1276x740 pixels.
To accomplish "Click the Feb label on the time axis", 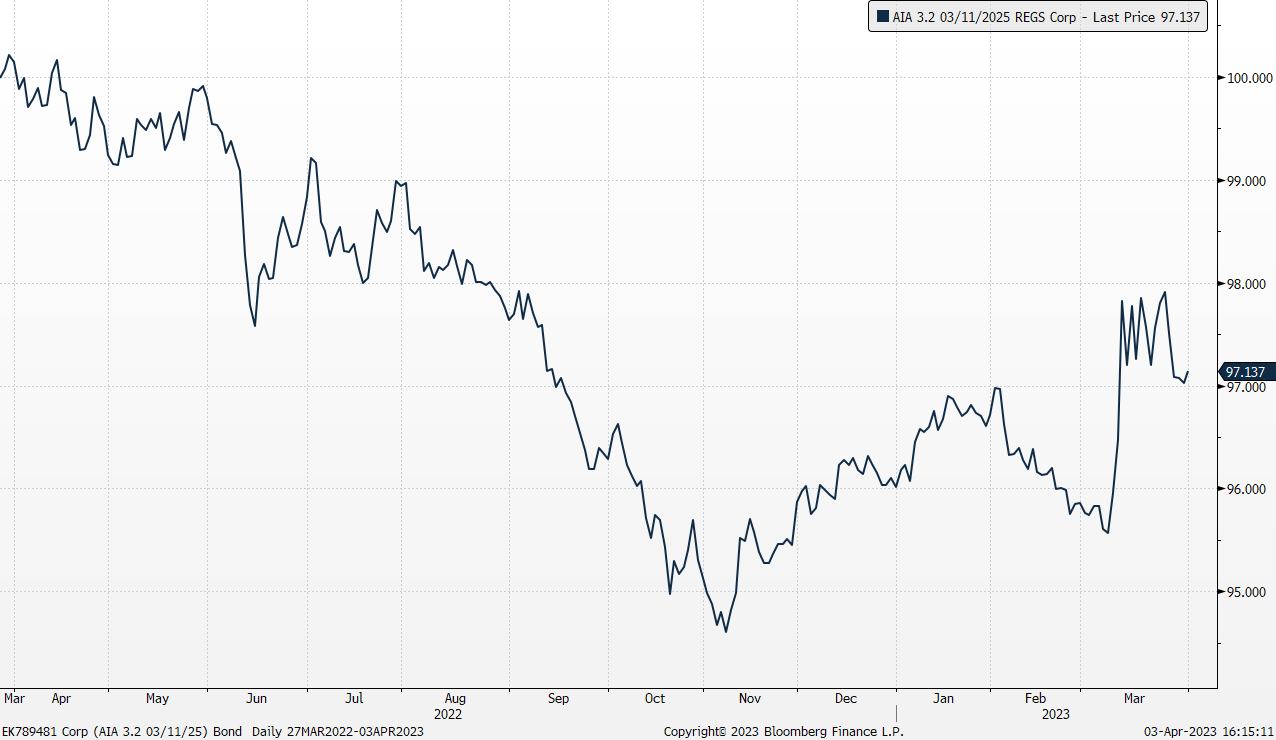I will [x=1036, y=699].
